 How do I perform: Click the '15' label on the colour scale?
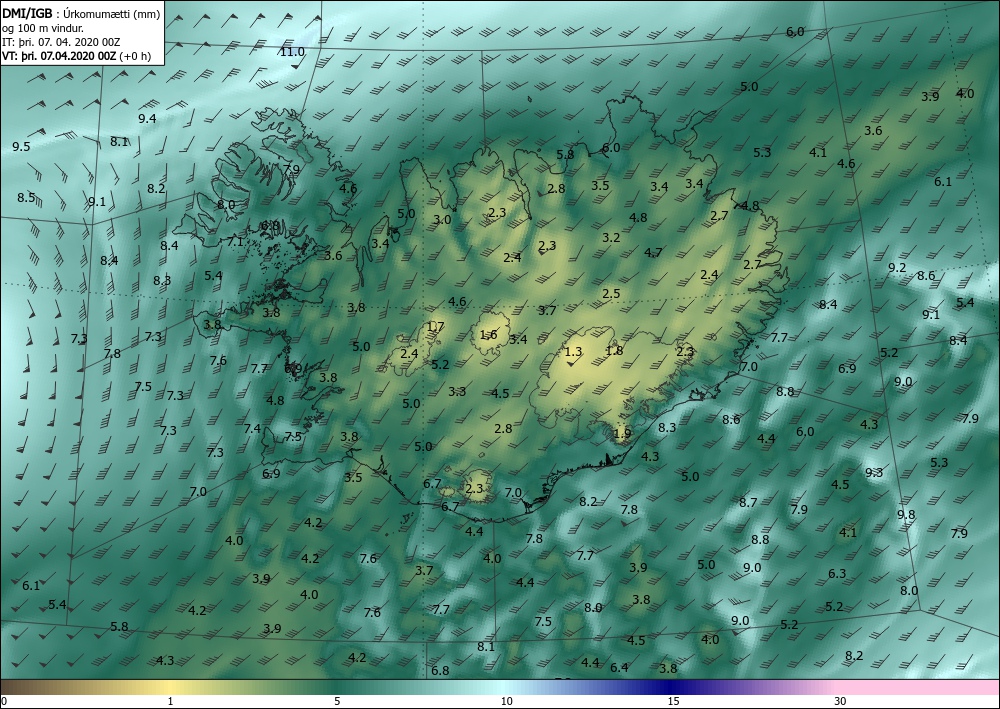pyautogui.click(x=673, y=701)
